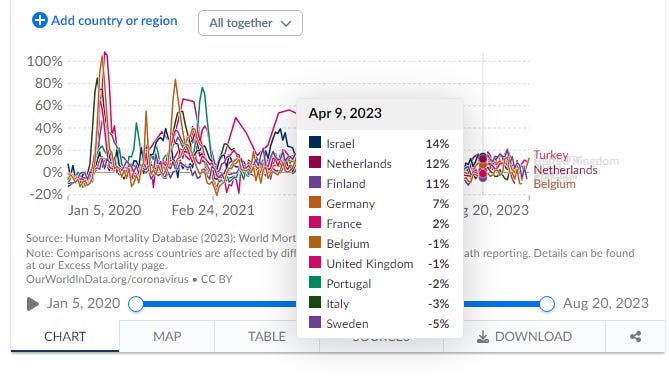Click the Netherlands line label on chart
Image resolution: width=669 pixels, height=379 pixels.
pyautogui.click(x=565, y=170)
